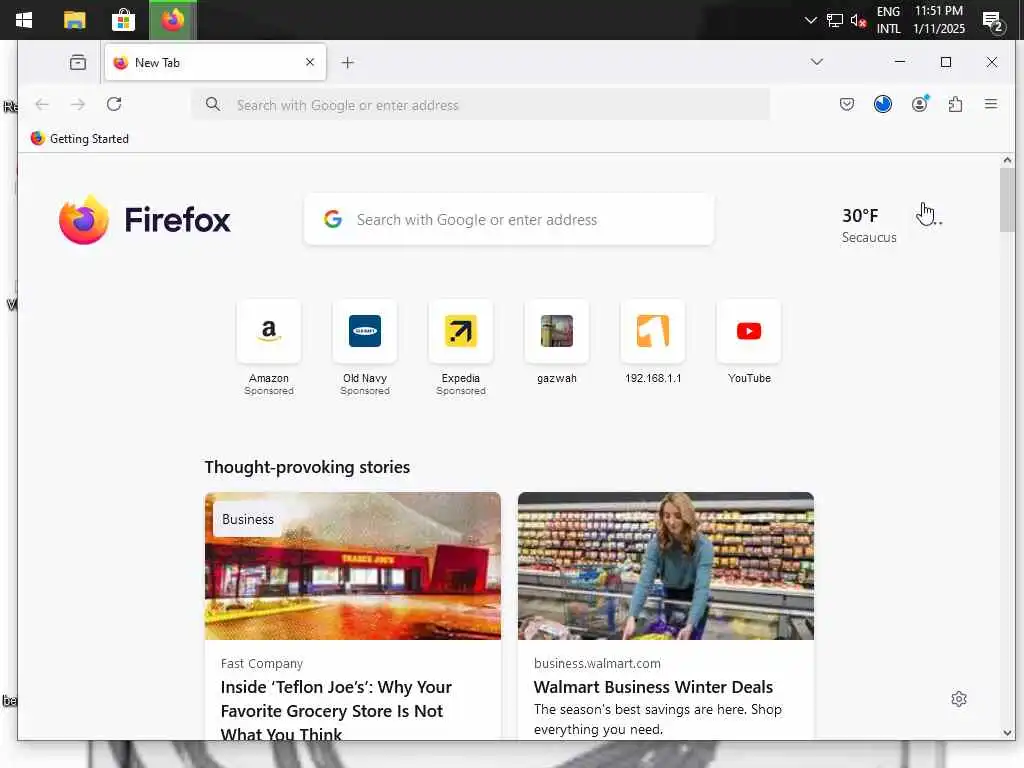The width and height of the screenshot is (1024, 768).
Task: Expand the list all tabs chevron
Action: tap(816, 62)
